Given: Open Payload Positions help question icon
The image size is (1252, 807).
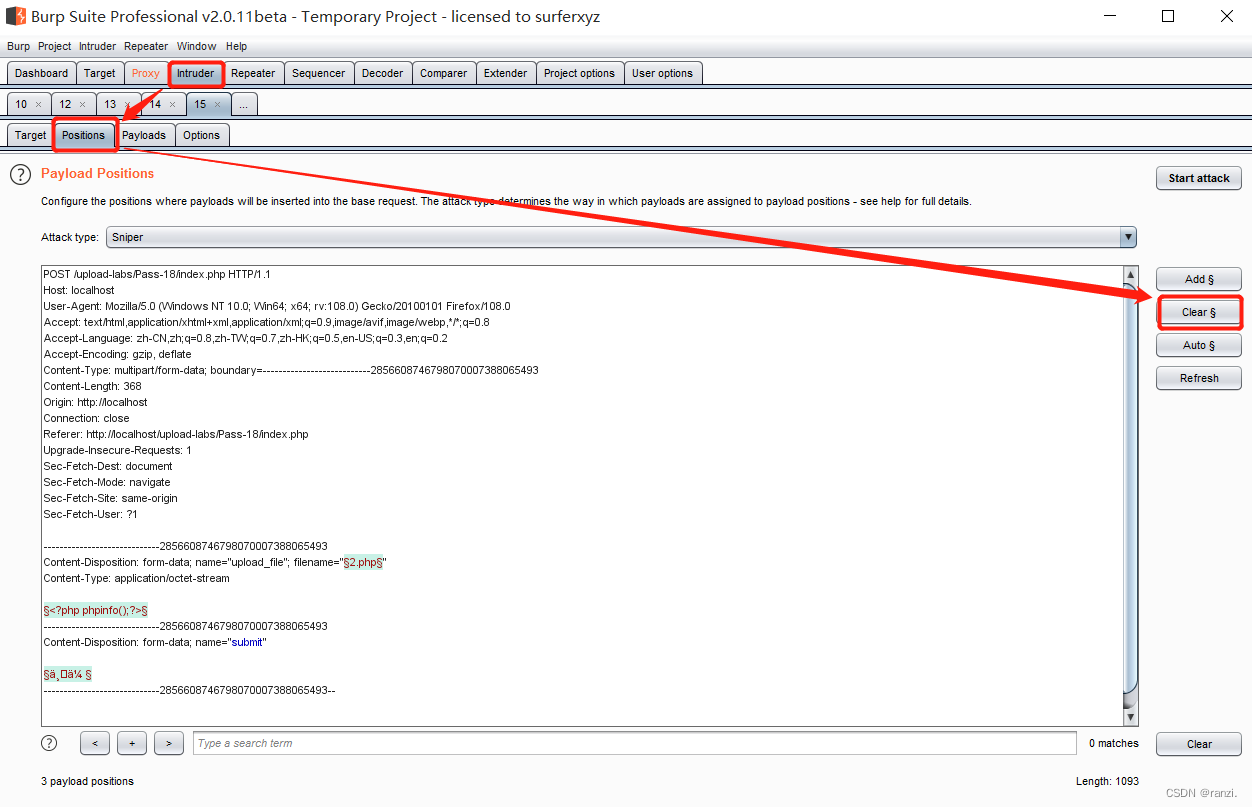Looking at the screenshot, I should pyautogui.click(x=20, y=175).
